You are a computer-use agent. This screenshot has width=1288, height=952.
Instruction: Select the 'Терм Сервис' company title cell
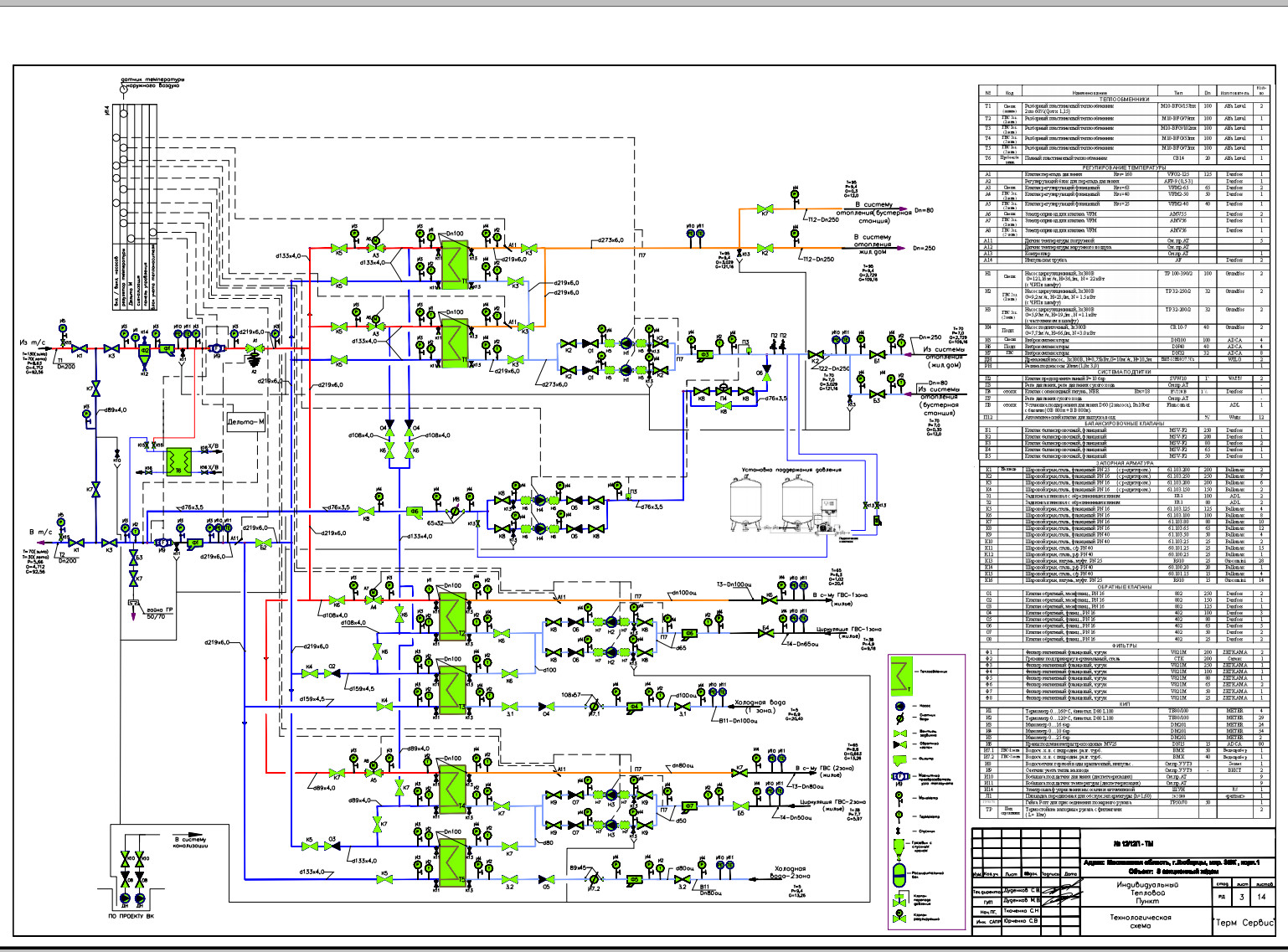1243,922
